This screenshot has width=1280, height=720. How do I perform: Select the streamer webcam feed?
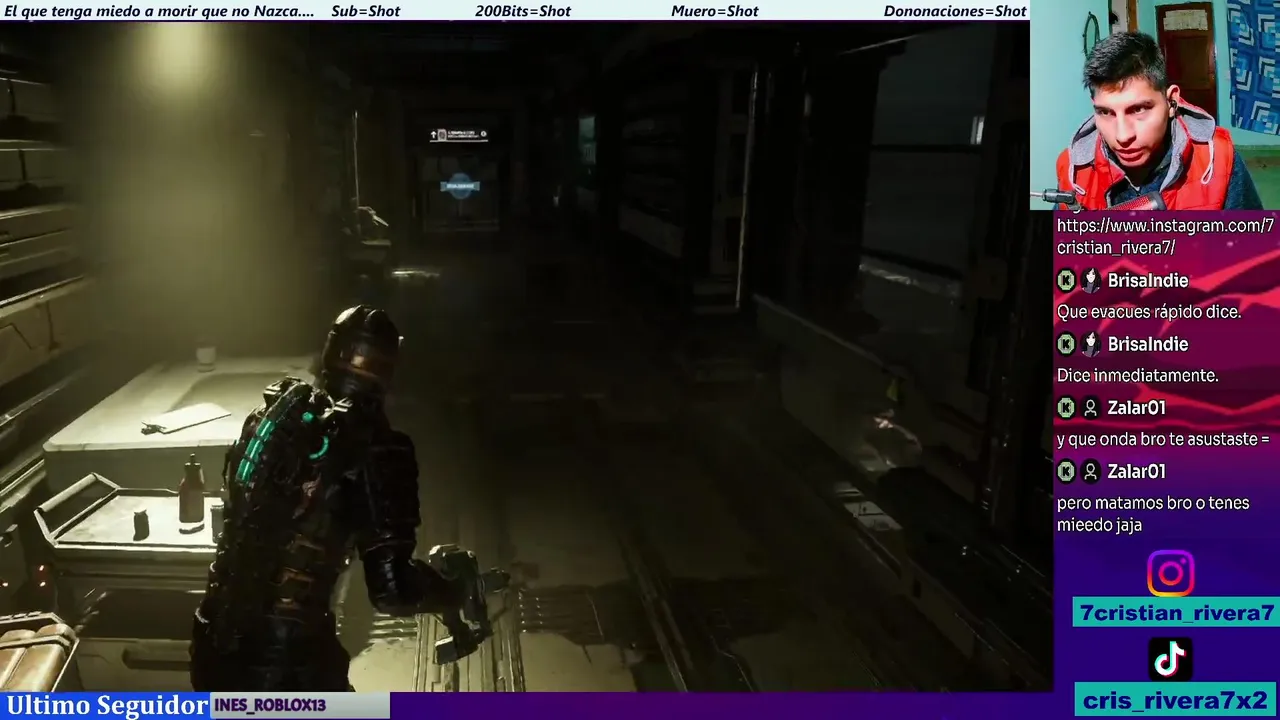pos(1155,105)
